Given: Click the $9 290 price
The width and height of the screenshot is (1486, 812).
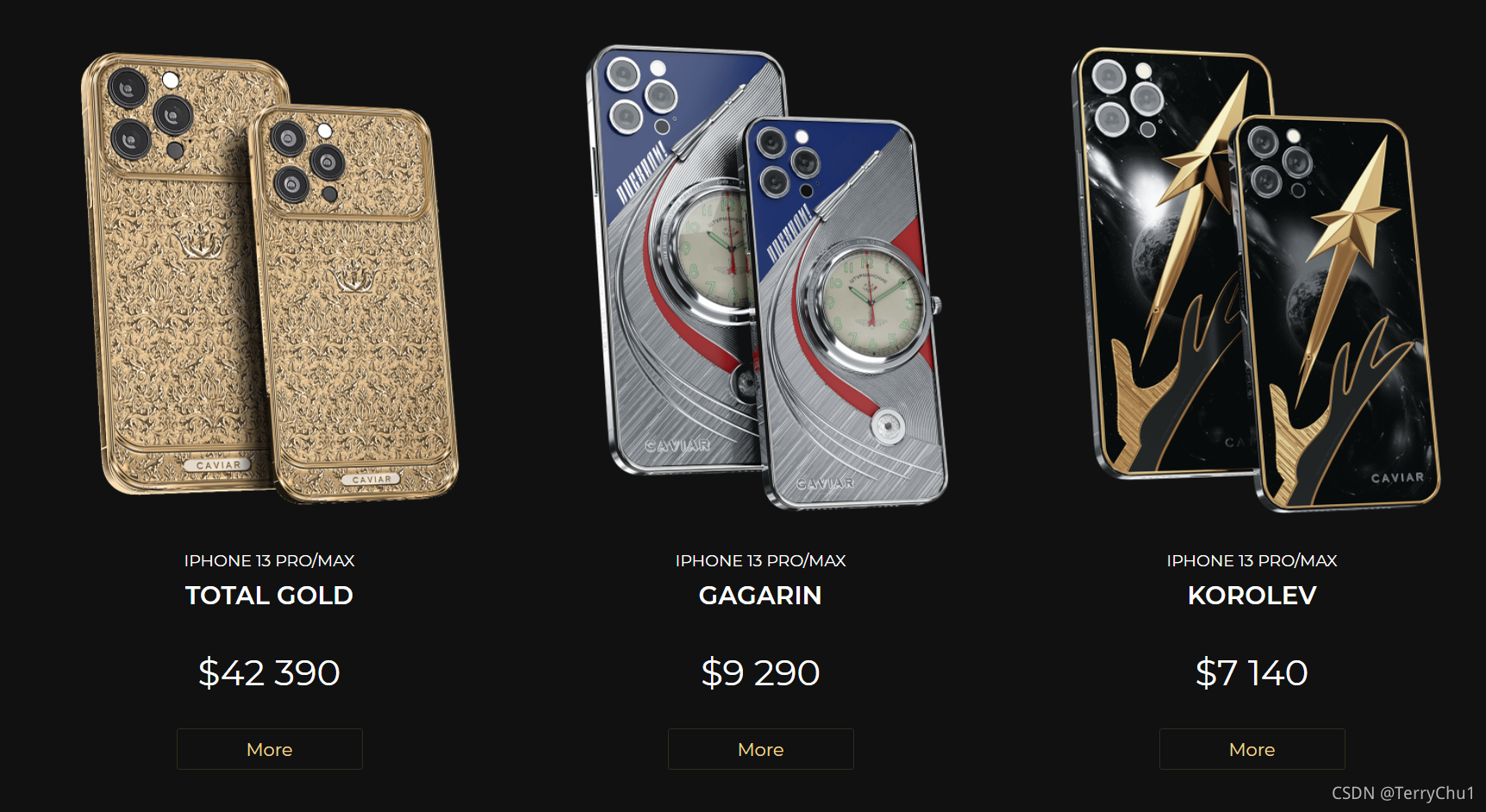Looking at the screenshot, I should click(x=760, y=672).
